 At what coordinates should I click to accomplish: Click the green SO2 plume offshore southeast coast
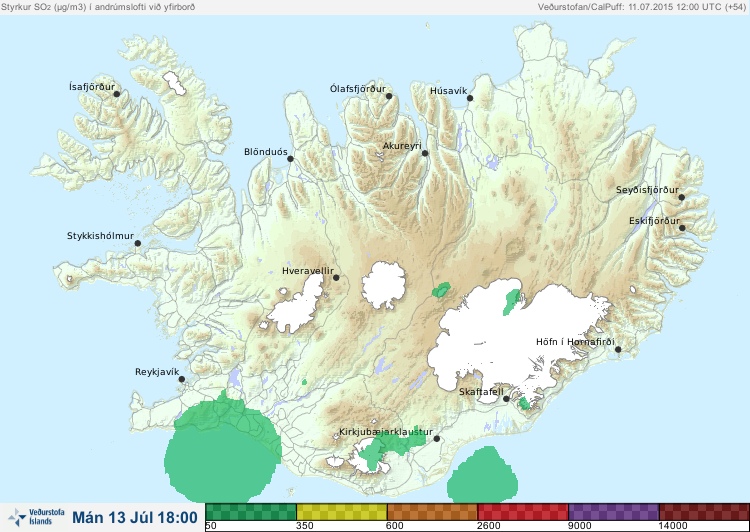(482, 476)
